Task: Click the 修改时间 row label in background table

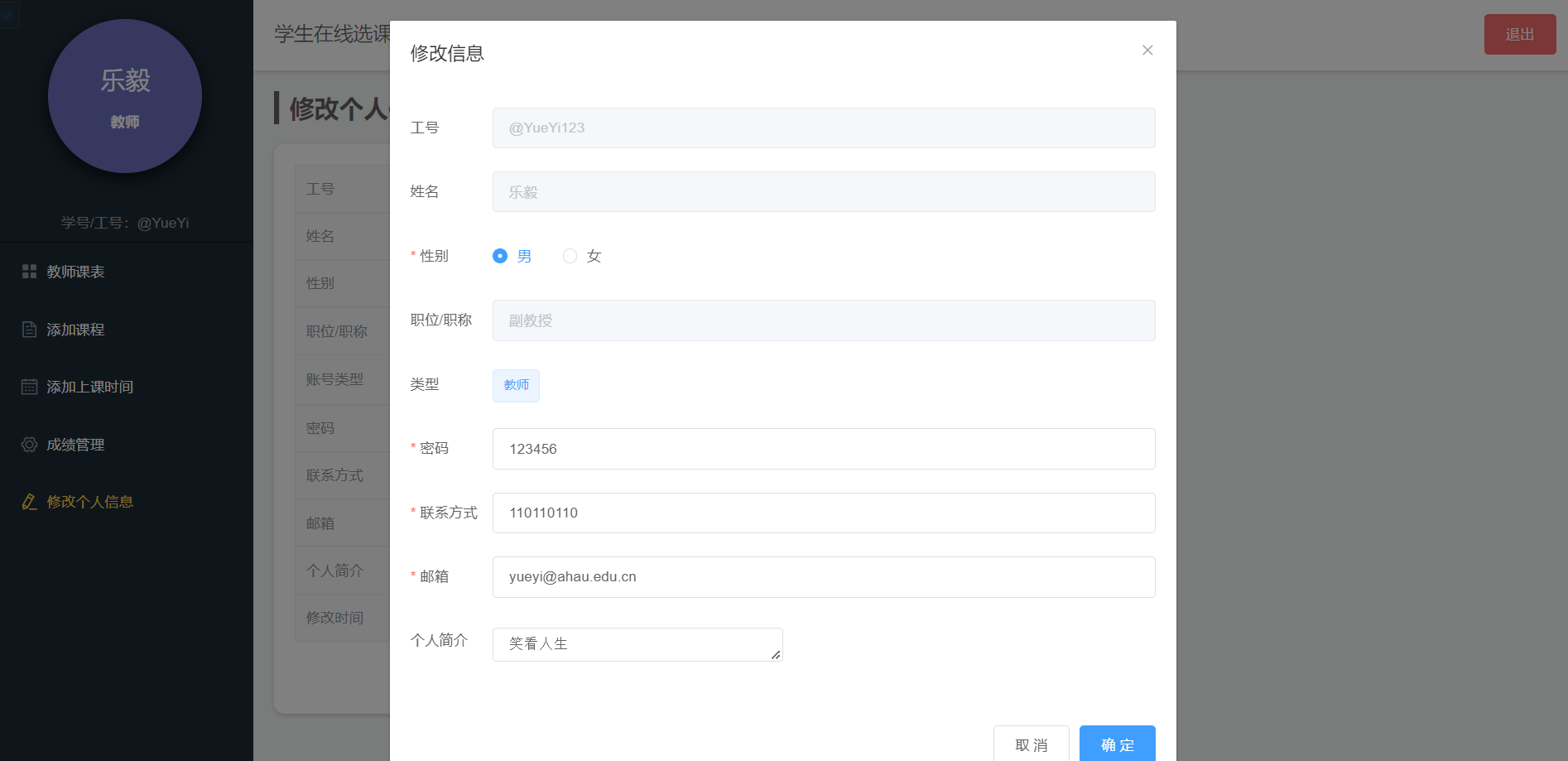Action: click(x=334, y=618)
